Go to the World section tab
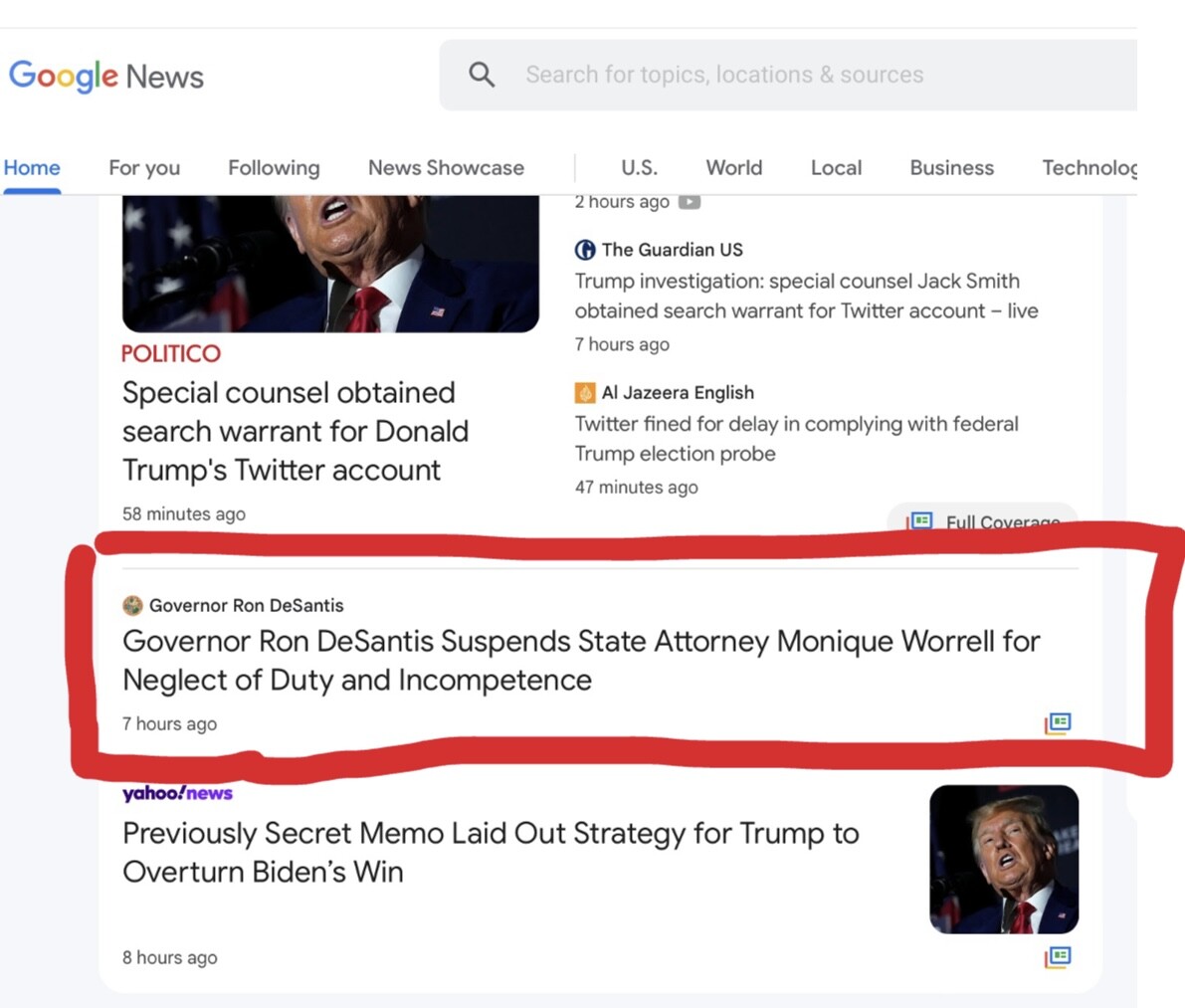The width and height of the screenshot is (1185, 1008). 734,168
